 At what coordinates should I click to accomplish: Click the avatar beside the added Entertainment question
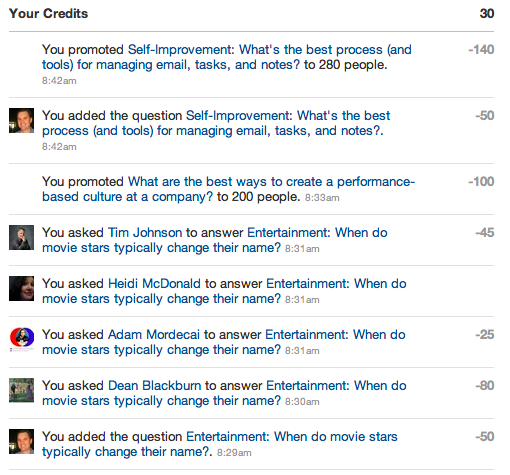21,441
